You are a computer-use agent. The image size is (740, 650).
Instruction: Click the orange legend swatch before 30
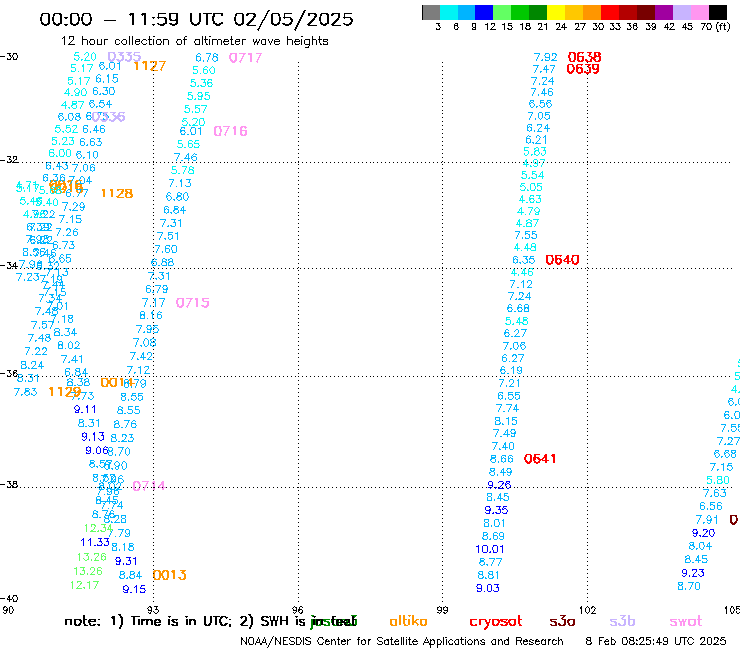click(x=591, y=12)
